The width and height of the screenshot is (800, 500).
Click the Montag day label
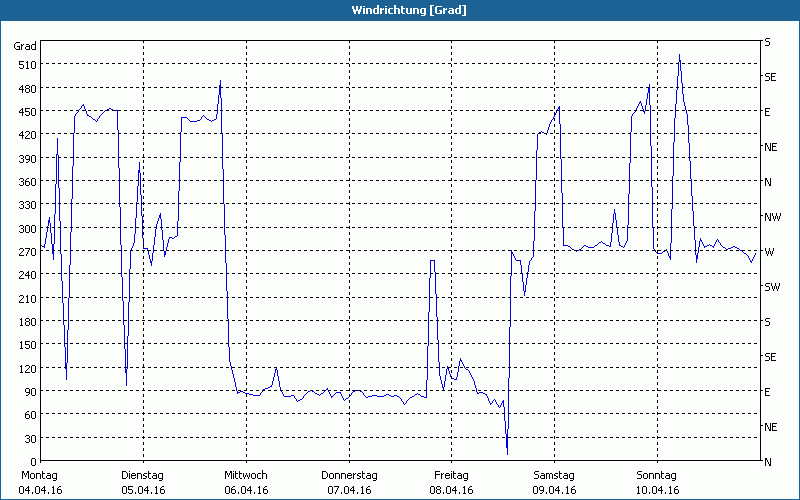click(x=39, y=475)
